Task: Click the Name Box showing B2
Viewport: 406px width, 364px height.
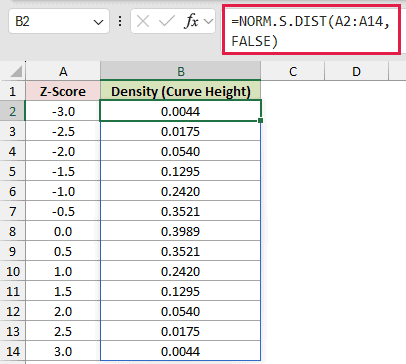Action: point(59,22)
